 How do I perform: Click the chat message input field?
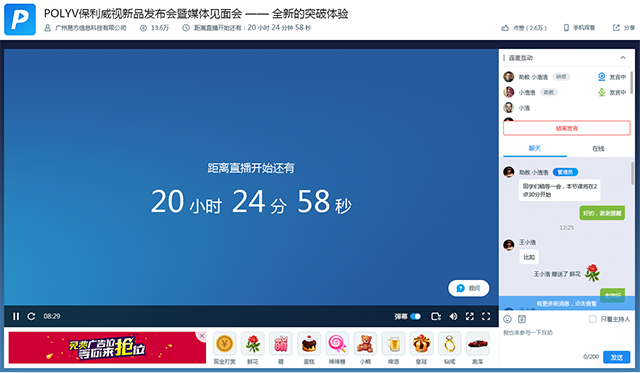tap(567, 339)
